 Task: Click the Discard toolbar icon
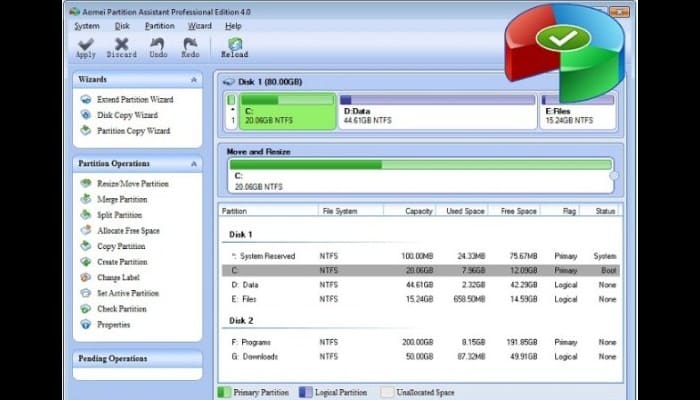pyautogui.click(x=121, y=44)
